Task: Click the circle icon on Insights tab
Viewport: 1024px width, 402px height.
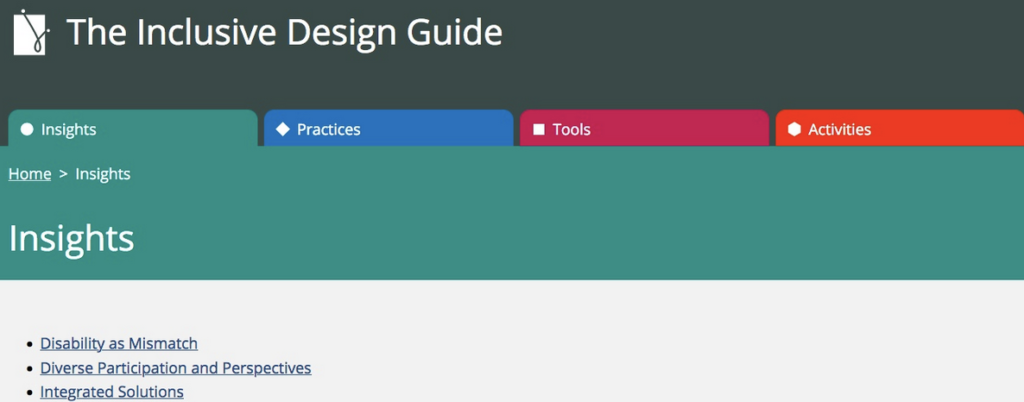Action: coord(27,129)
